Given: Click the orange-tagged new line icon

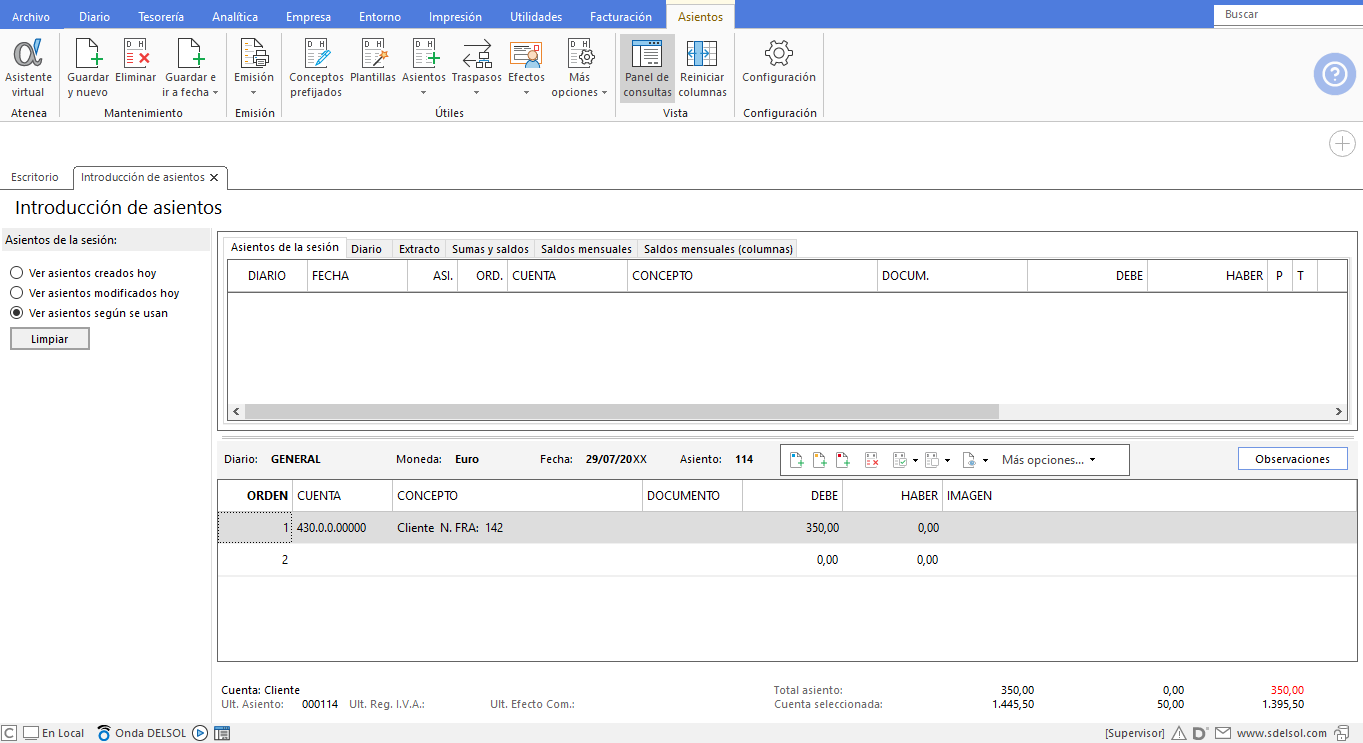Looking at the screenshot, I should pyautogui.click(x=819, y=460).
